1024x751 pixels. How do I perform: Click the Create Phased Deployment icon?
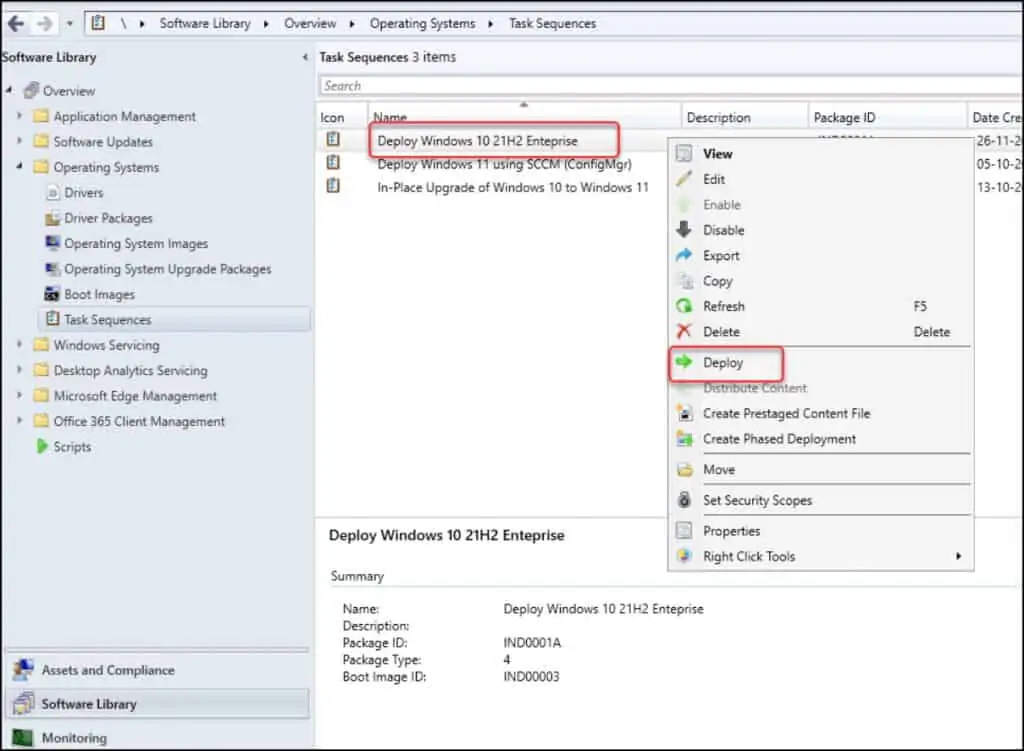pos(684,438)
